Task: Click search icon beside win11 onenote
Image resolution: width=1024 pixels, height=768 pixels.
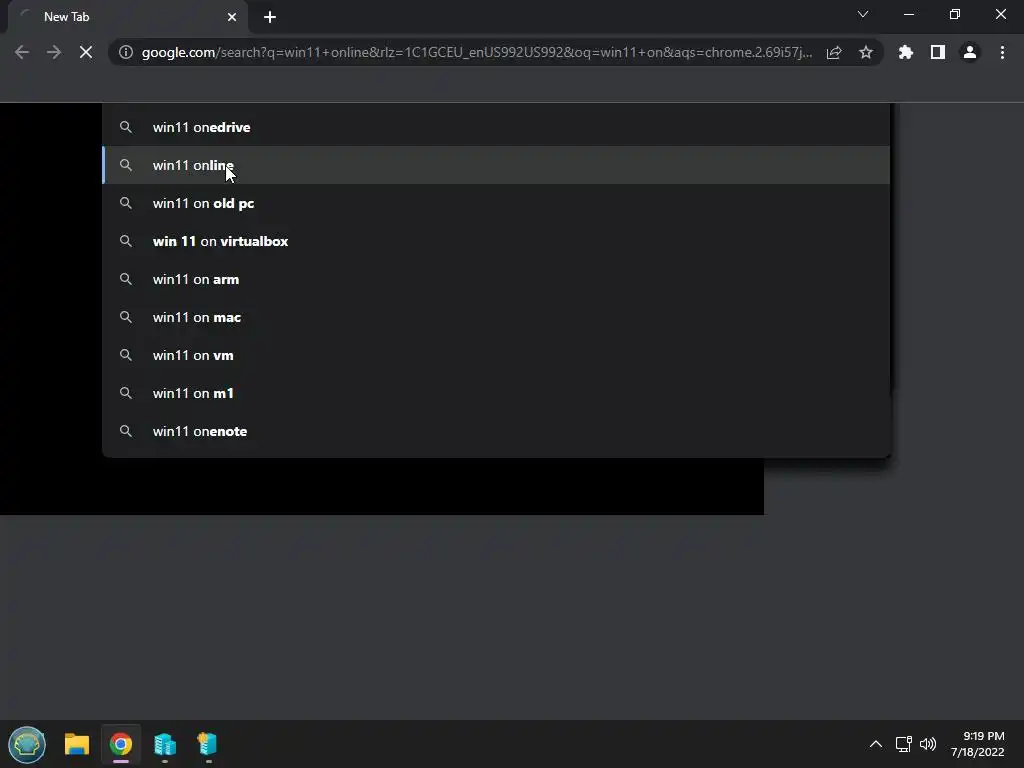Action: 126,431
